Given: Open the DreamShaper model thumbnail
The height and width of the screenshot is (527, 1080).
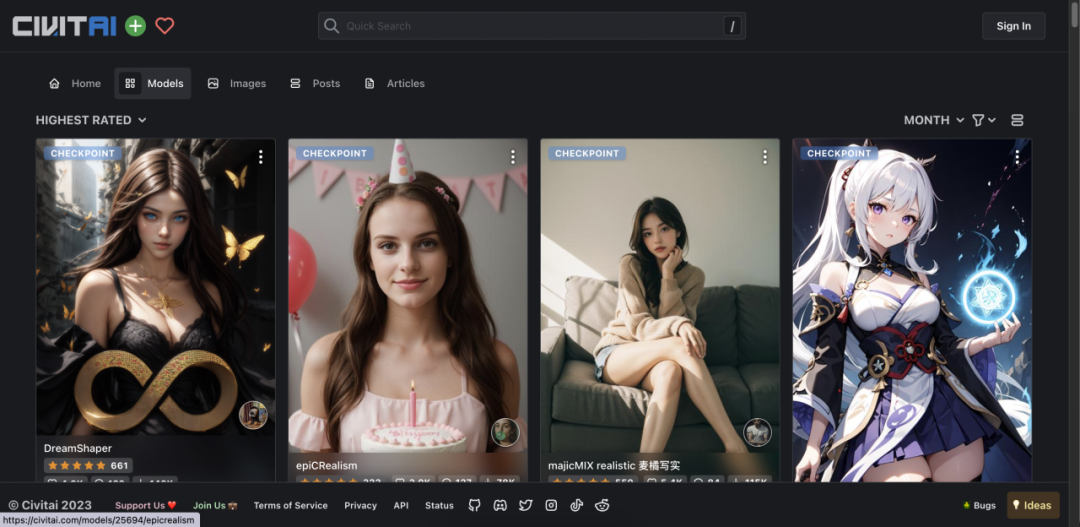Looking at the screenshot, I should point(156,289).
